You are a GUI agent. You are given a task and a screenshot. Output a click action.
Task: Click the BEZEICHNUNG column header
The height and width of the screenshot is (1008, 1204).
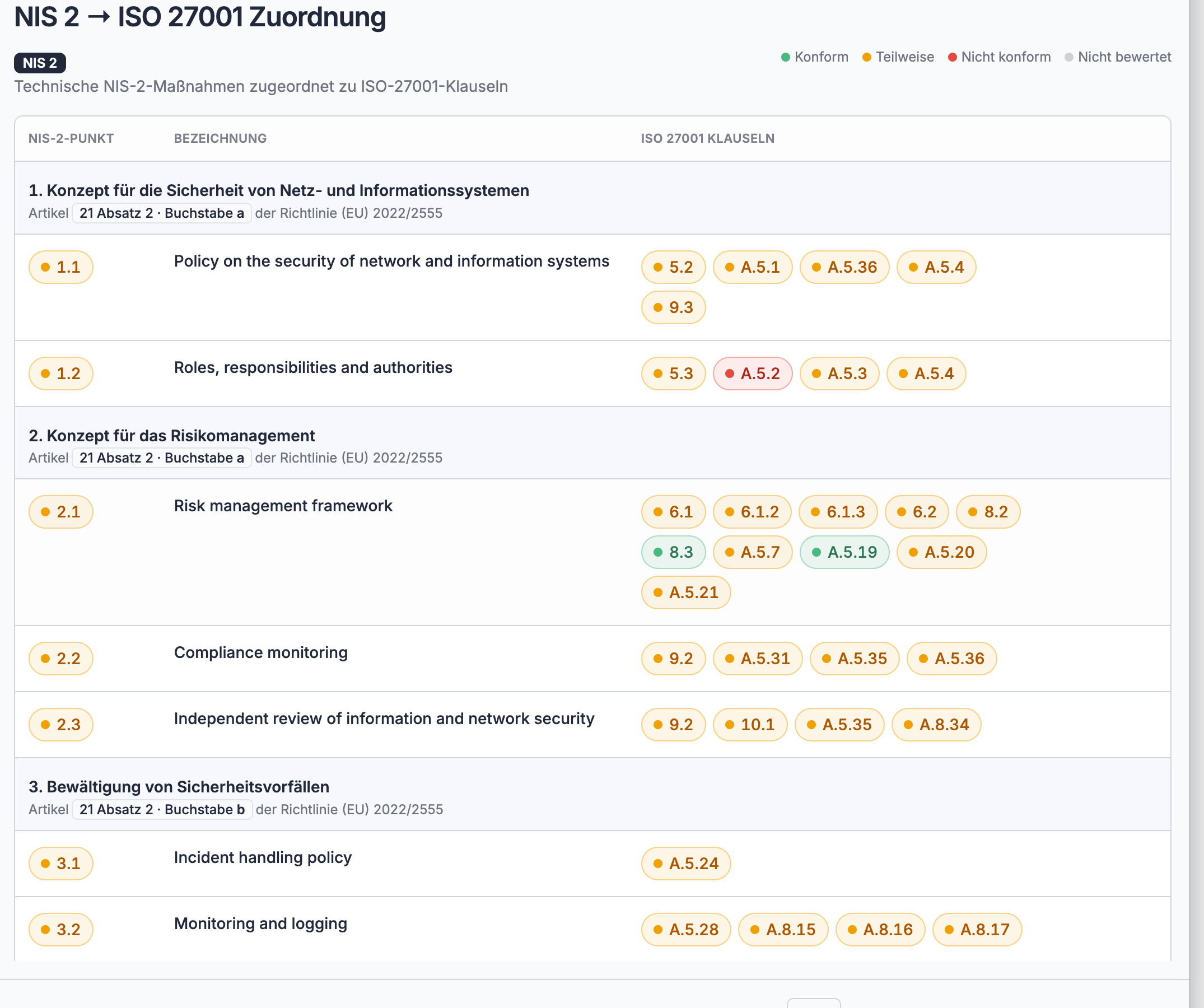[220, 139]
